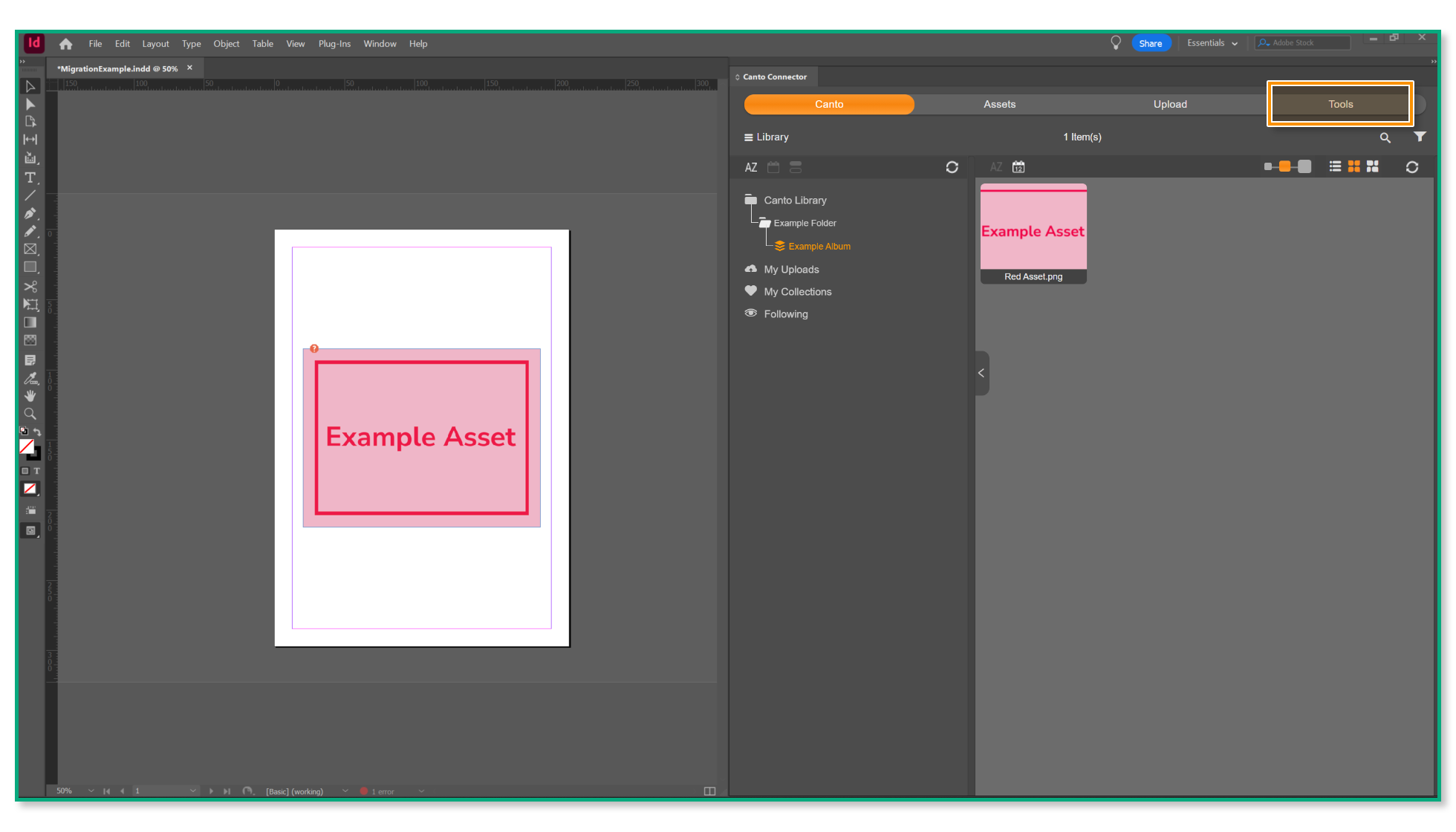This screenshot has height=832, width=1456.
Task: Select the Hand tool
Action: click(30, 396)
